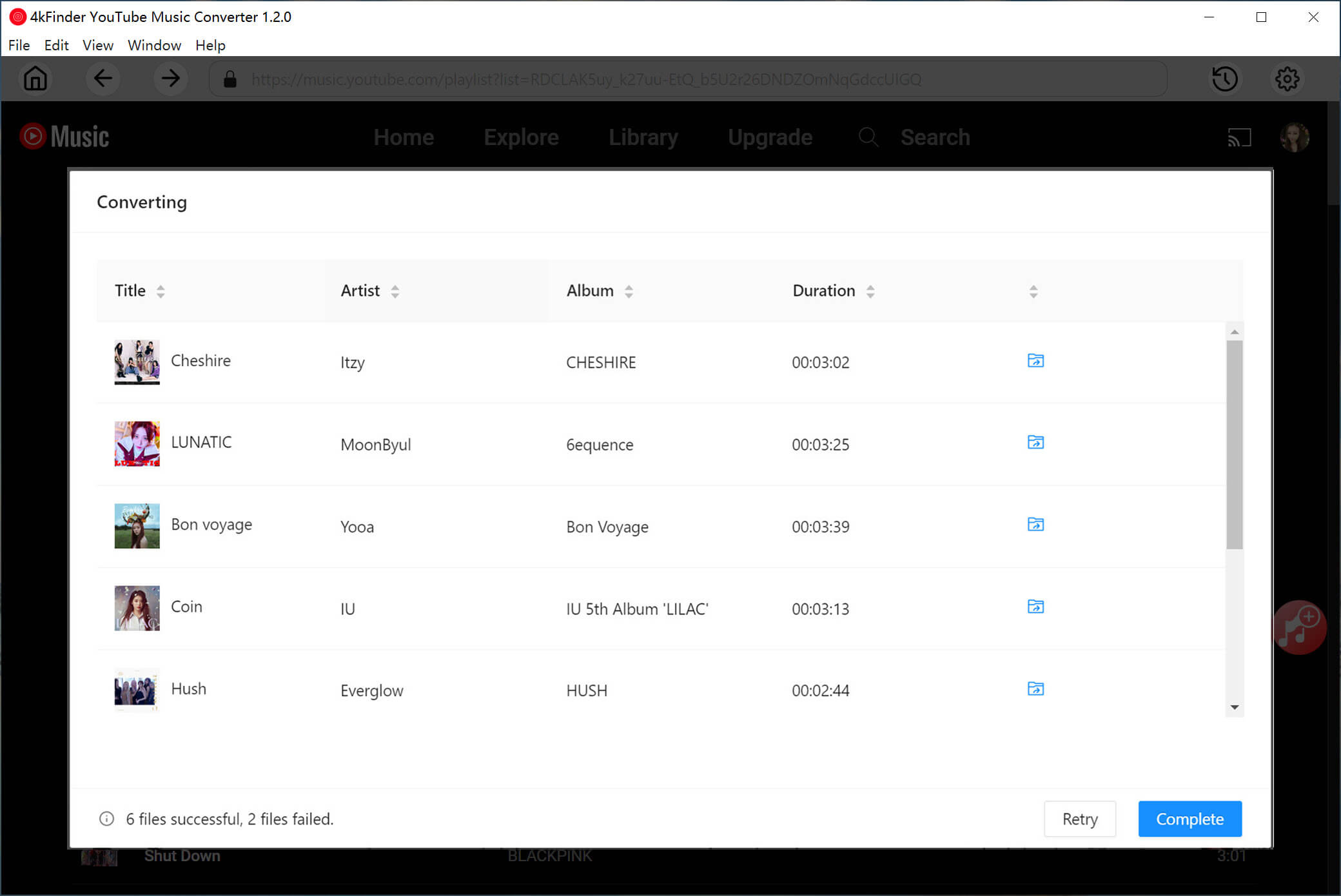Open the View menu

coord(96,45)
